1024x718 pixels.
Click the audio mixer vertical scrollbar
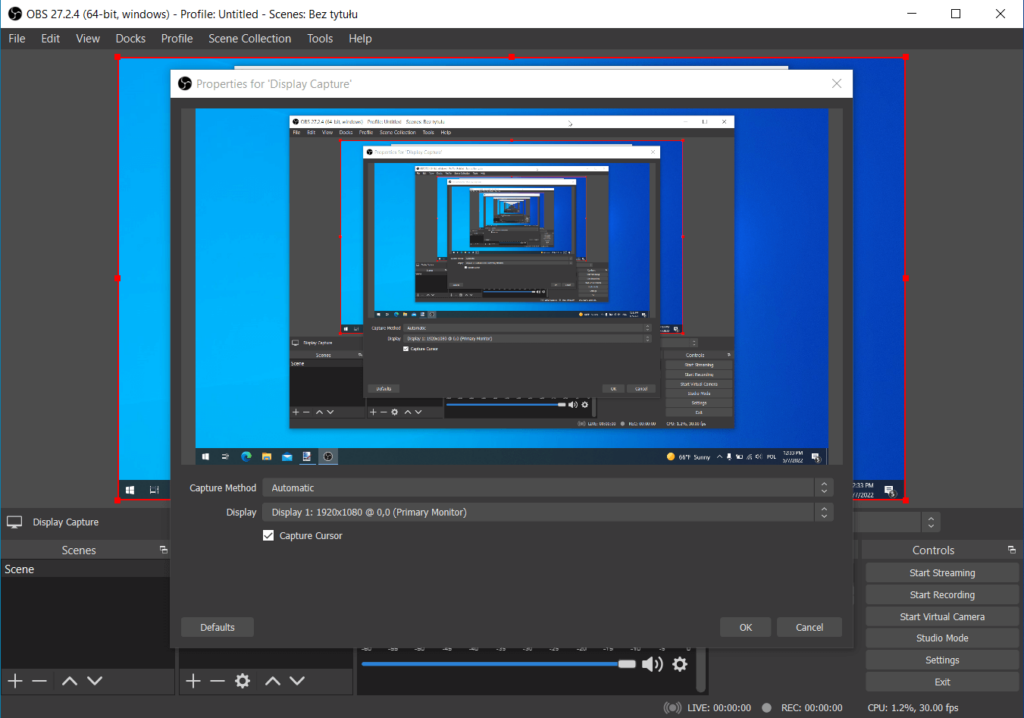coord(701,670)
